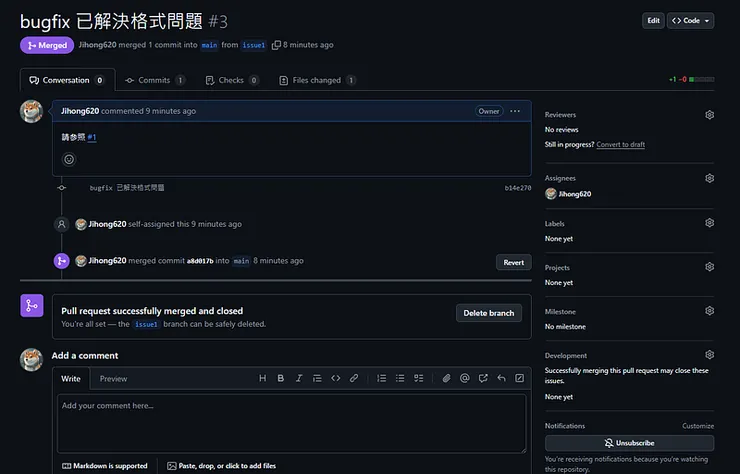View the +1 −0 diff stat indicator
Viewport: 740px width, 474px height.
(691, 79)
